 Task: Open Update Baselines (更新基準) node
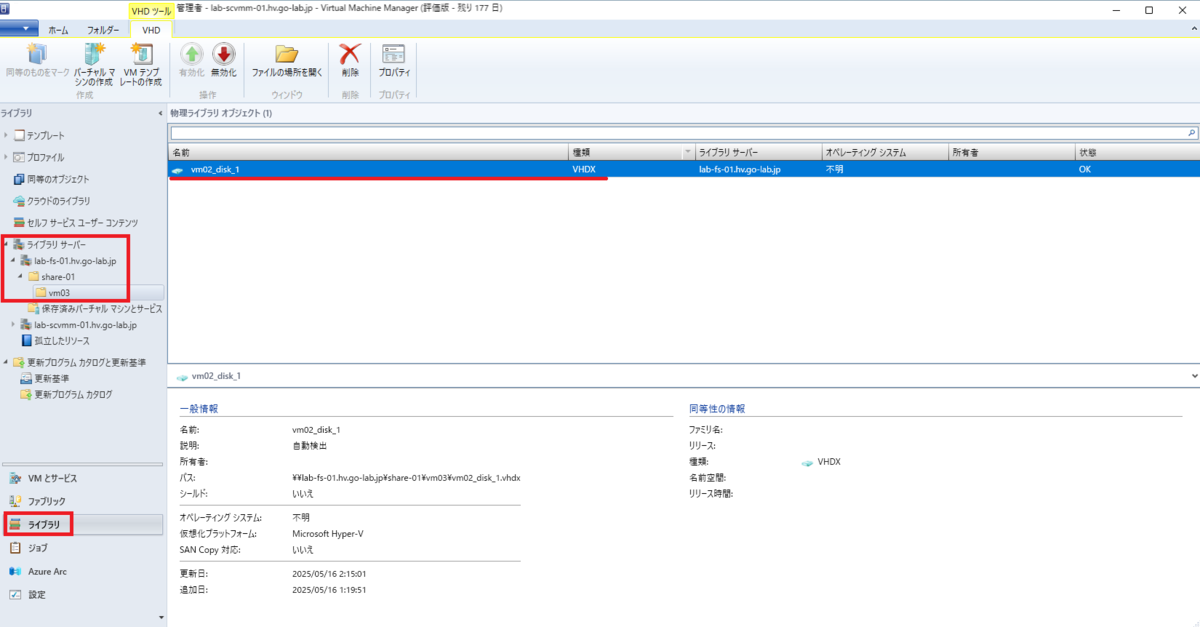(52, 379)
